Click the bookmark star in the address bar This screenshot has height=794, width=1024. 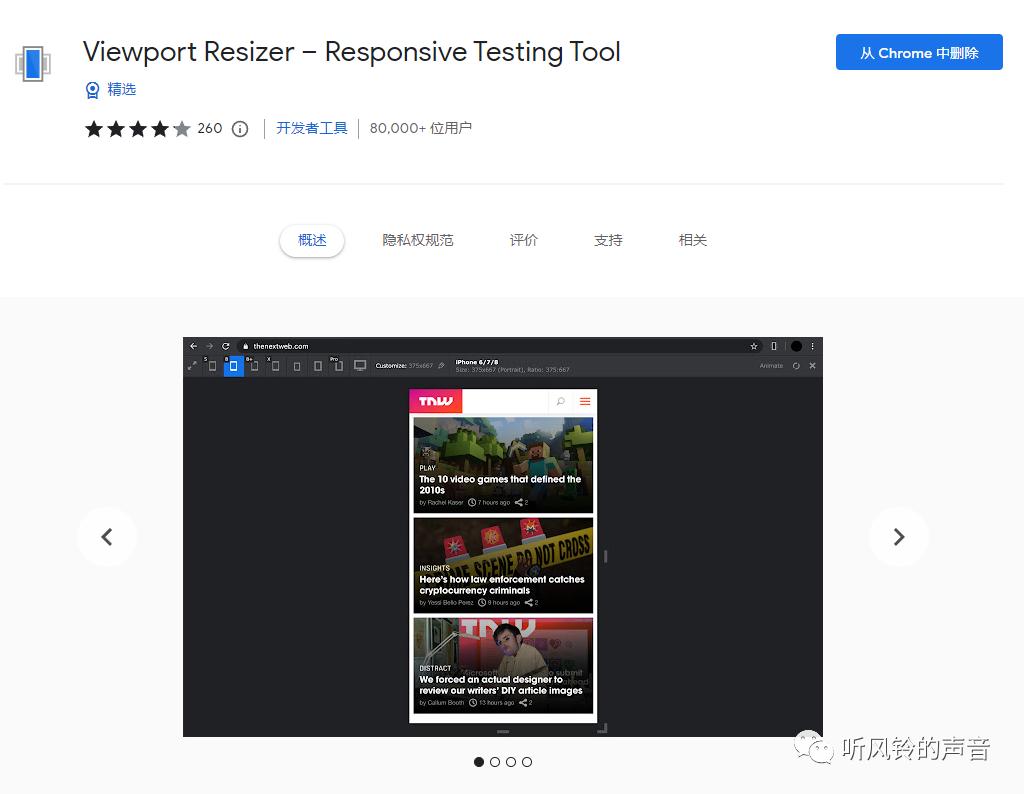click(x=753, y=346)
